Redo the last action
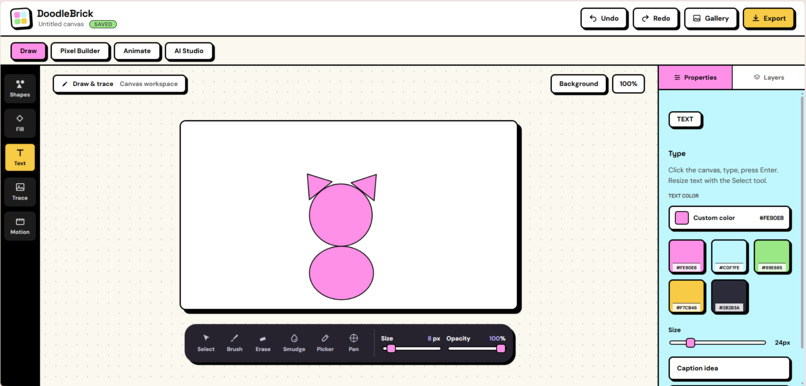This screenshot has height=386, width=806. (655, 19)
